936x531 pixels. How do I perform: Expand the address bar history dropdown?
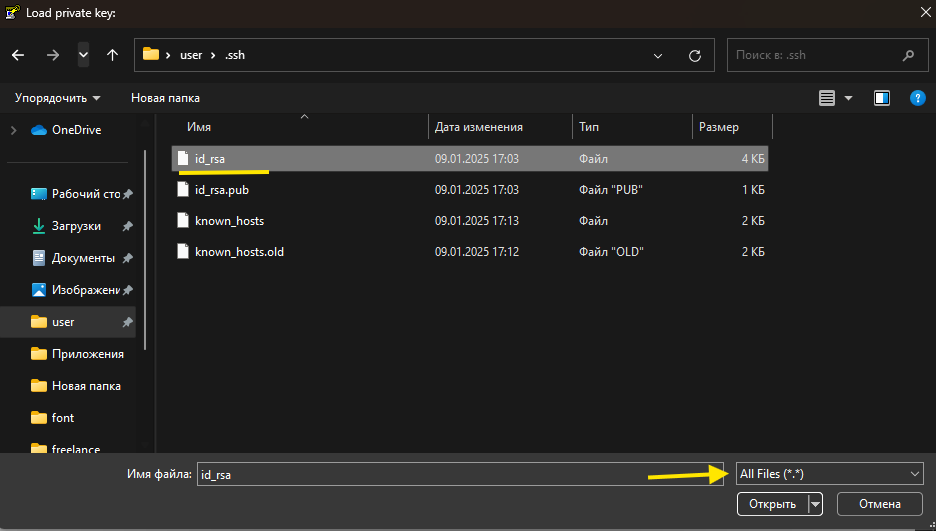pos(658,55)
